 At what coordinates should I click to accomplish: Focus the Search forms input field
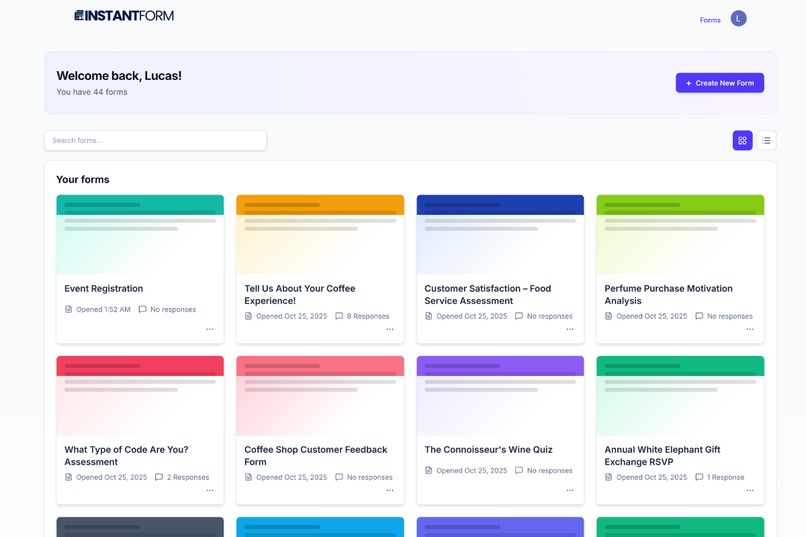coord(155,140)
